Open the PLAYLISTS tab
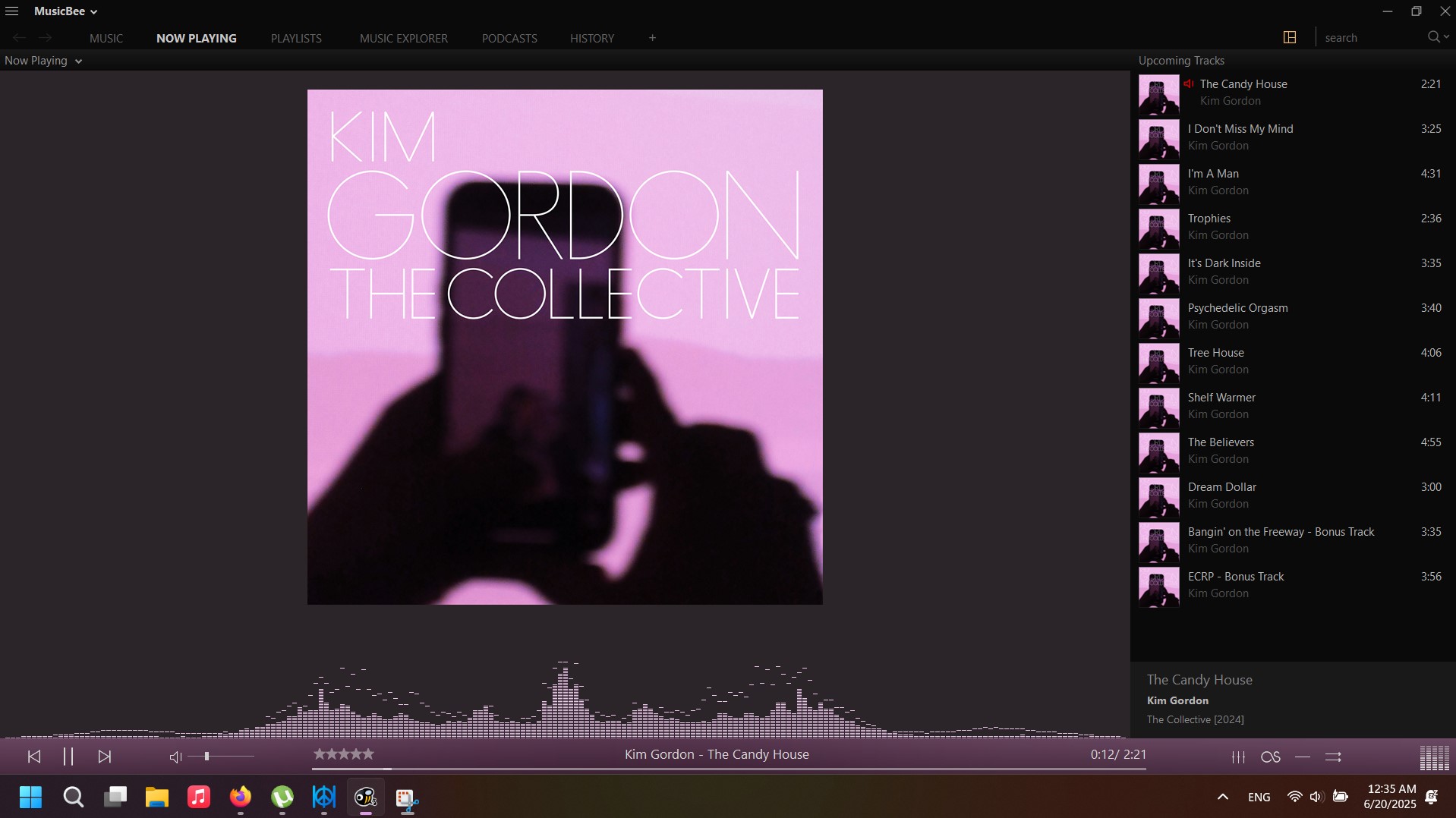The image size is (1456, 818). [x=296, y=38]
